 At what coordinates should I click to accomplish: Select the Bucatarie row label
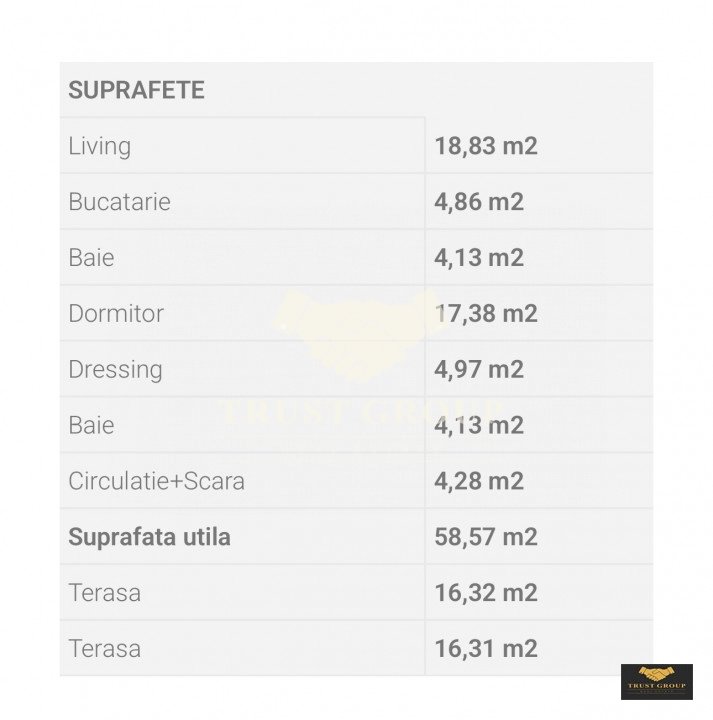pos(119,202)
